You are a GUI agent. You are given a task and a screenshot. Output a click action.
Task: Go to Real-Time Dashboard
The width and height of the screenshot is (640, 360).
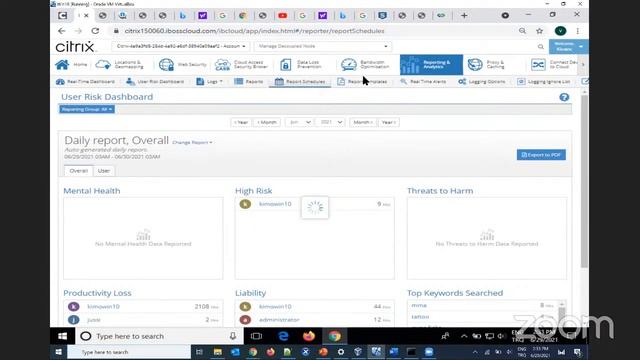click(85, 82)
